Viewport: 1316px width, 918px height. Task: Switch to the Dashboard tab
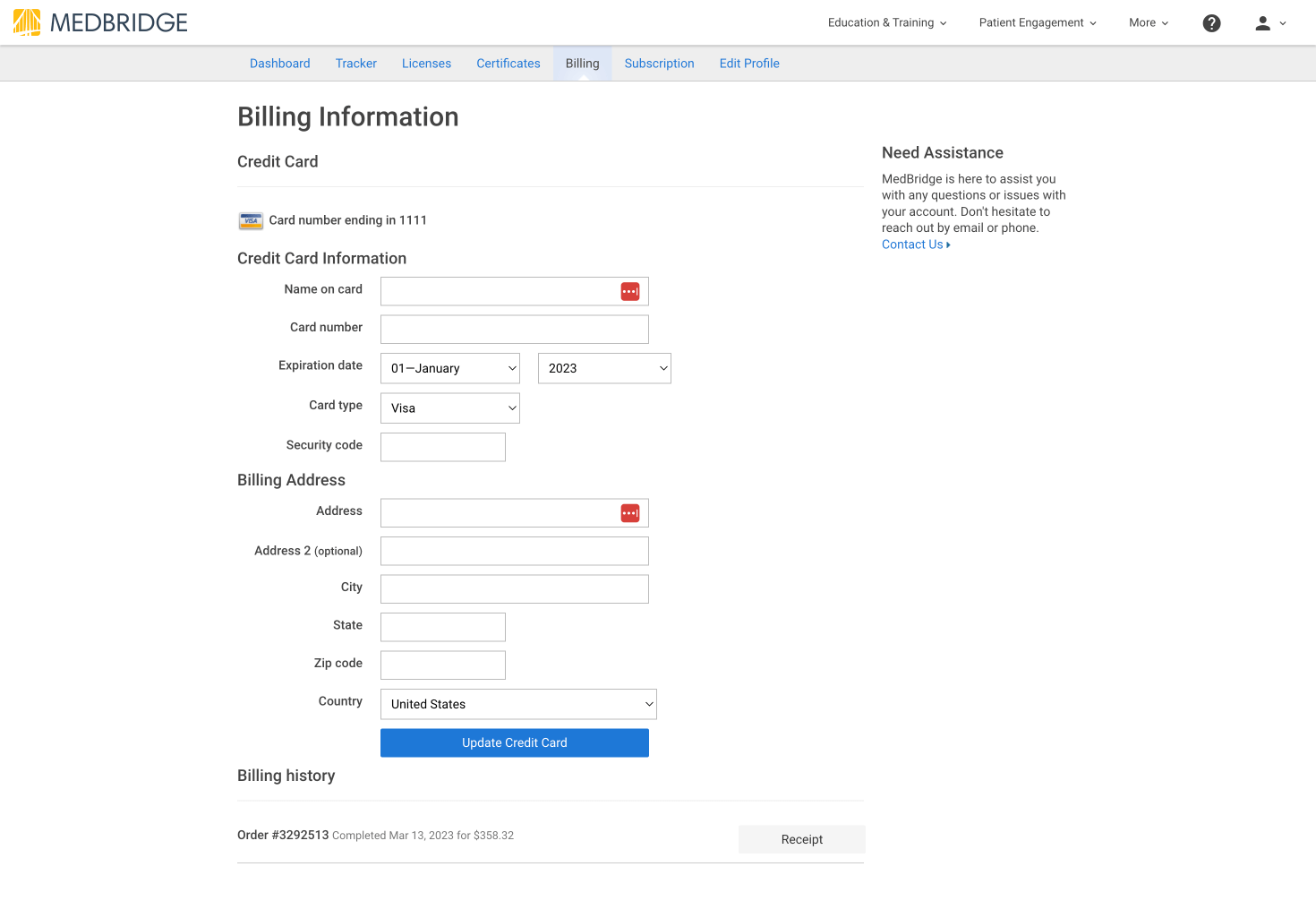click(x=279, y=63)
